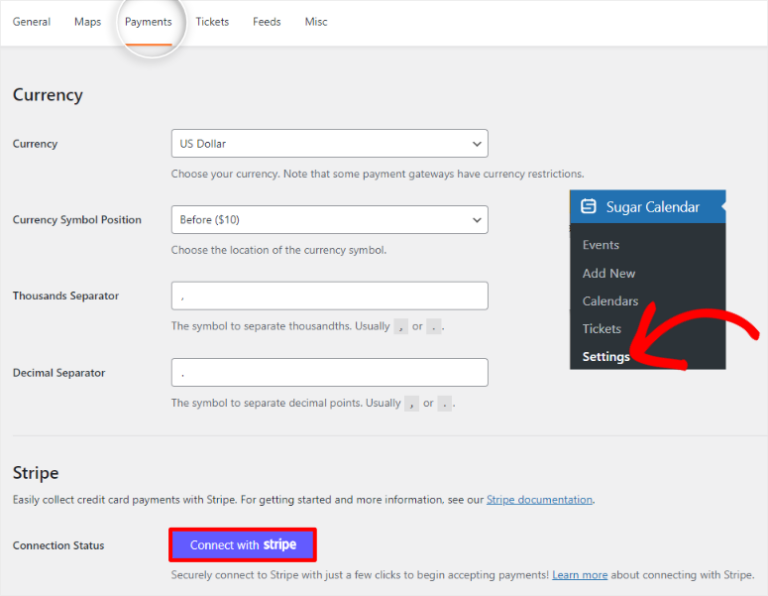Open Calendars from the sidebar menu
The height and width of the screenshot is (596, 768).
coord(610,301)
